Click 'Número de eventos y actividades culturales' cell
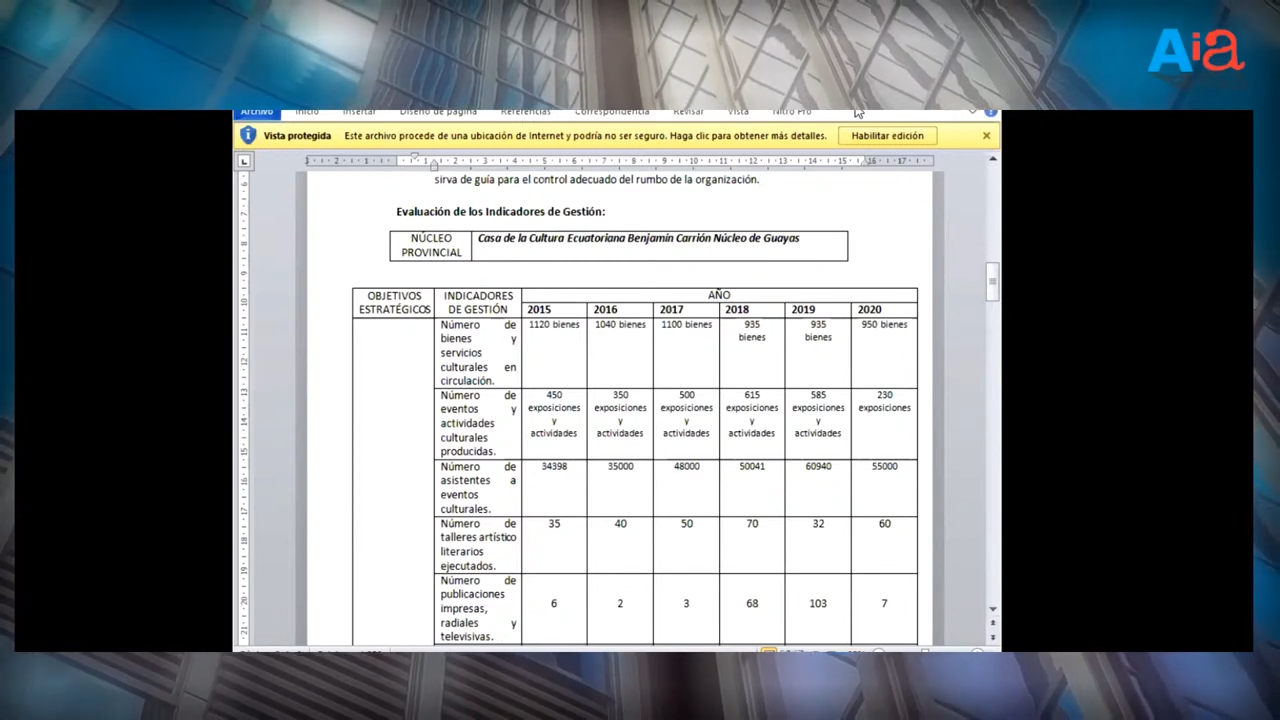1280x720 pixels. coord(478,423)
